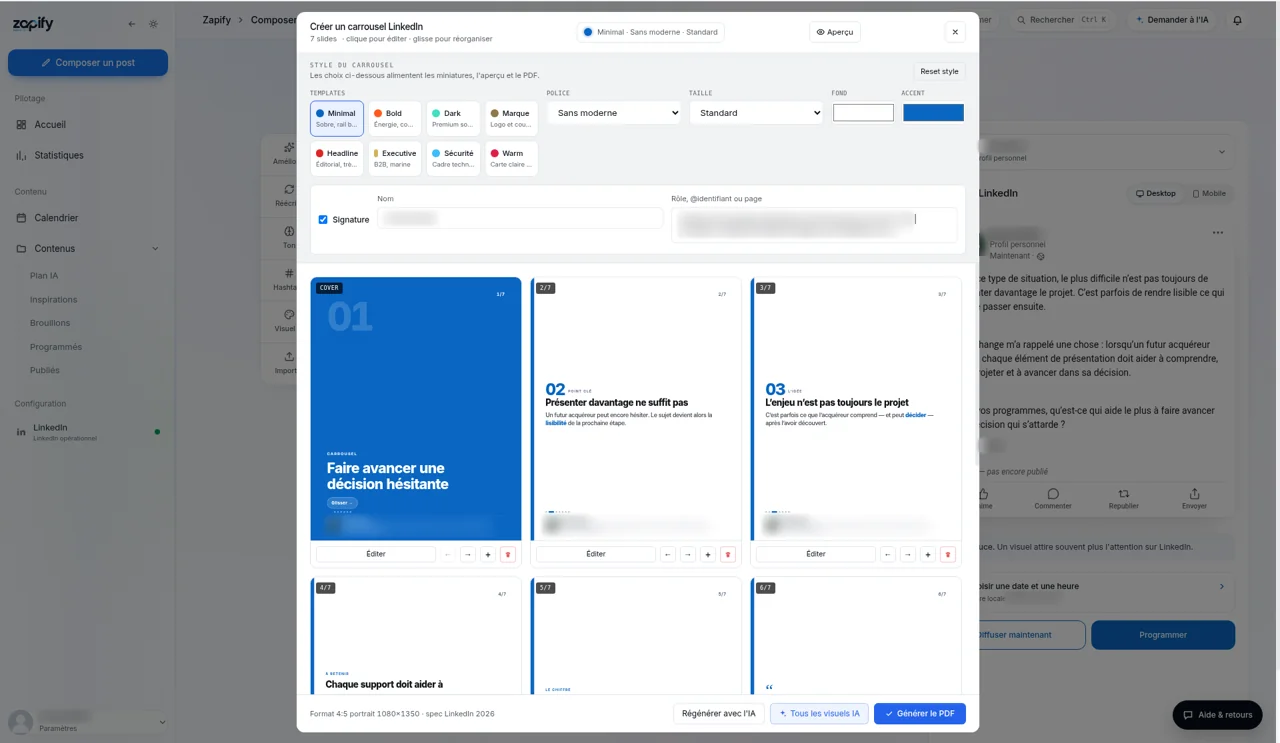Open the Police font dropdown

point(614,113)
